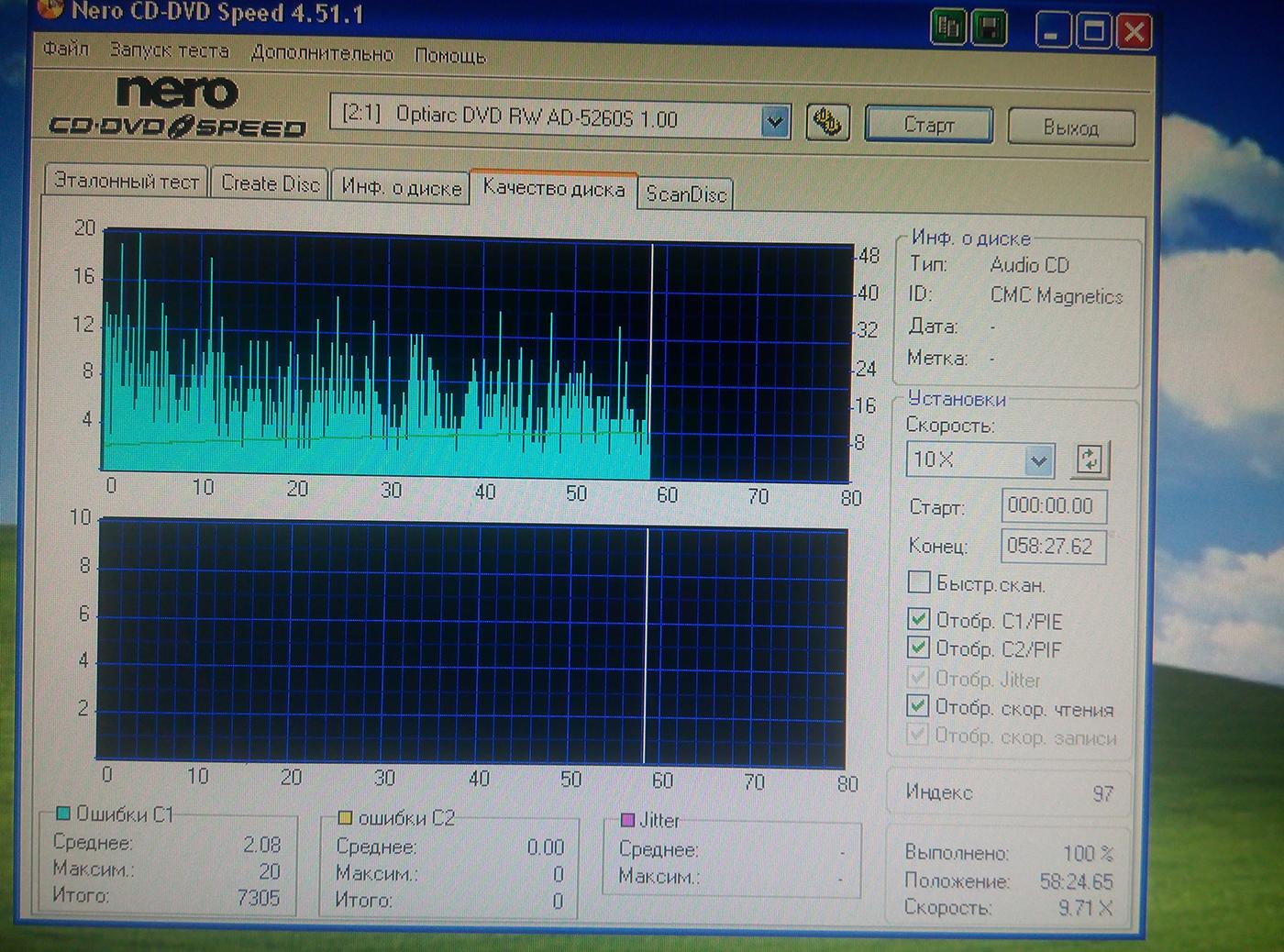Click the yellow C2 errors legend square
The height and width of the screenshot is (952, 1284).
click(x=346, y=817)
